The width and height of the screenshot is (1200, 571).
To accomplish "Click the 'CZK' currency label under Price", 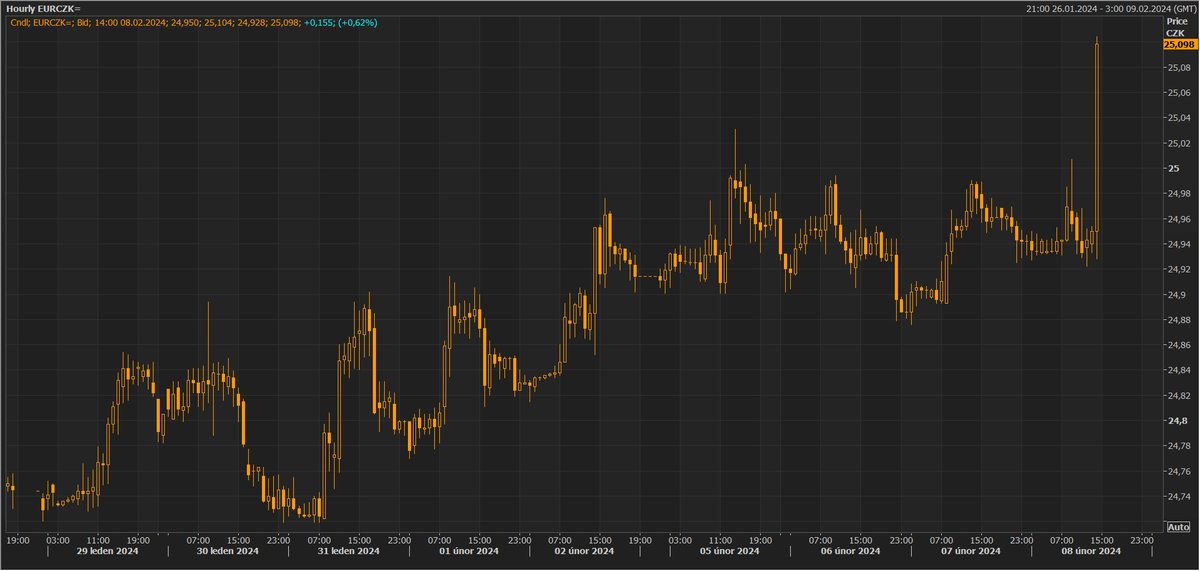I will coord(1175,33).
